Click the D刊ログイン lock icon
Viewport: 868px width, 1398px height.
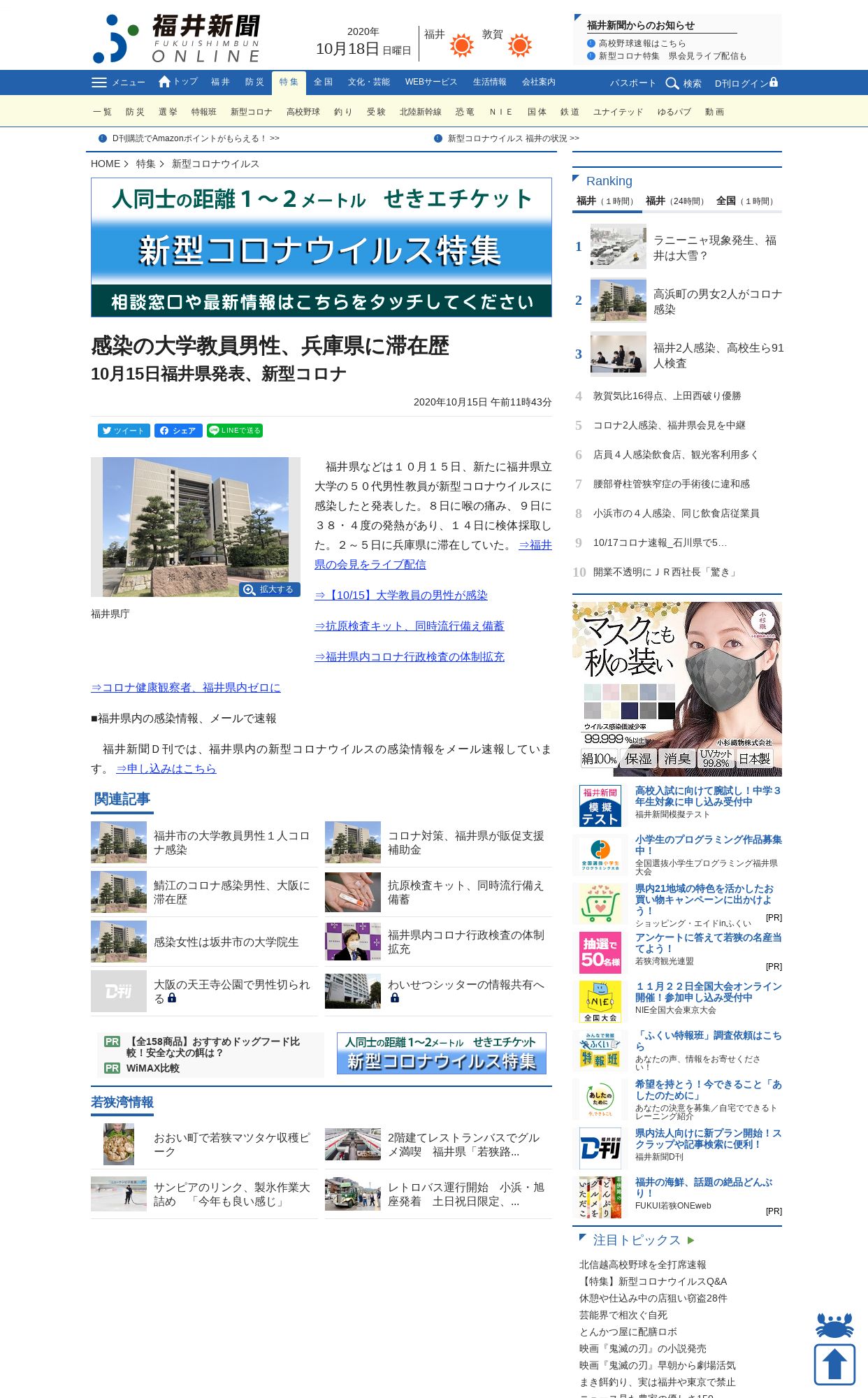774,82
